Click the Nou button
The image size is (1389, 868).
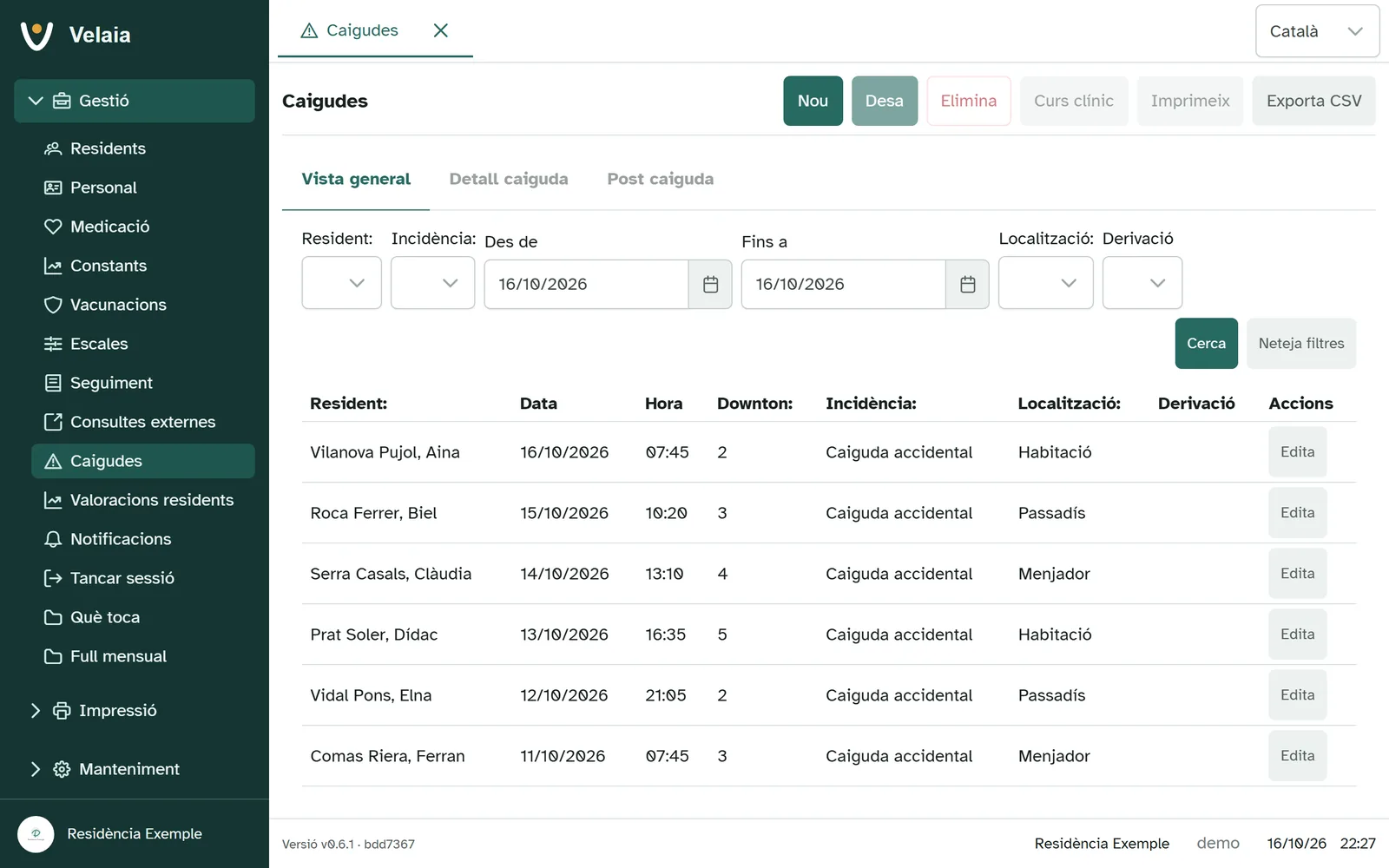tap(813, 101)
